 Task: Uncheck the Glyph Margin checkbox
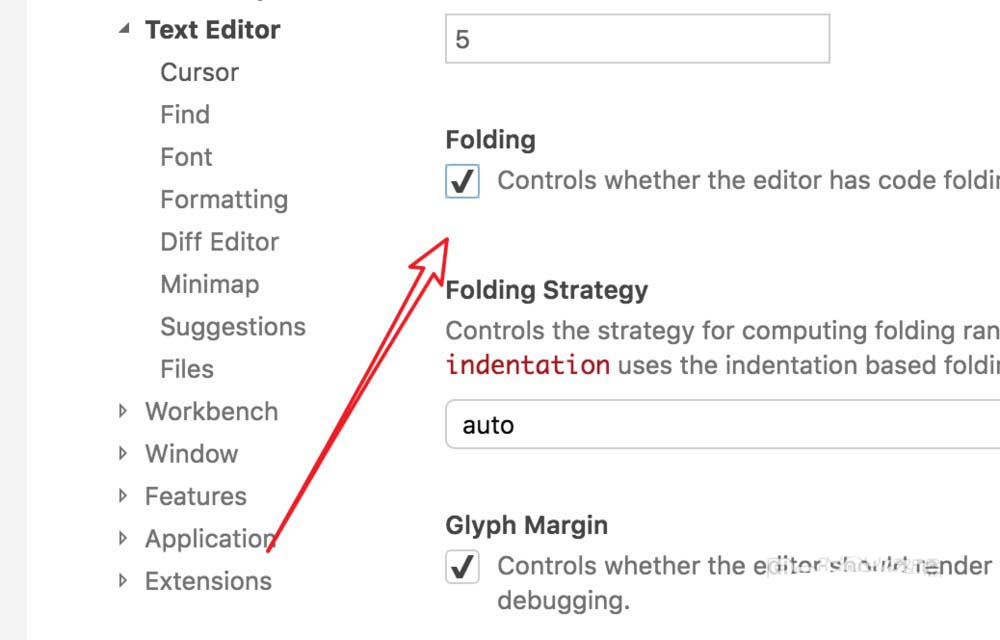tap(462, 567)
